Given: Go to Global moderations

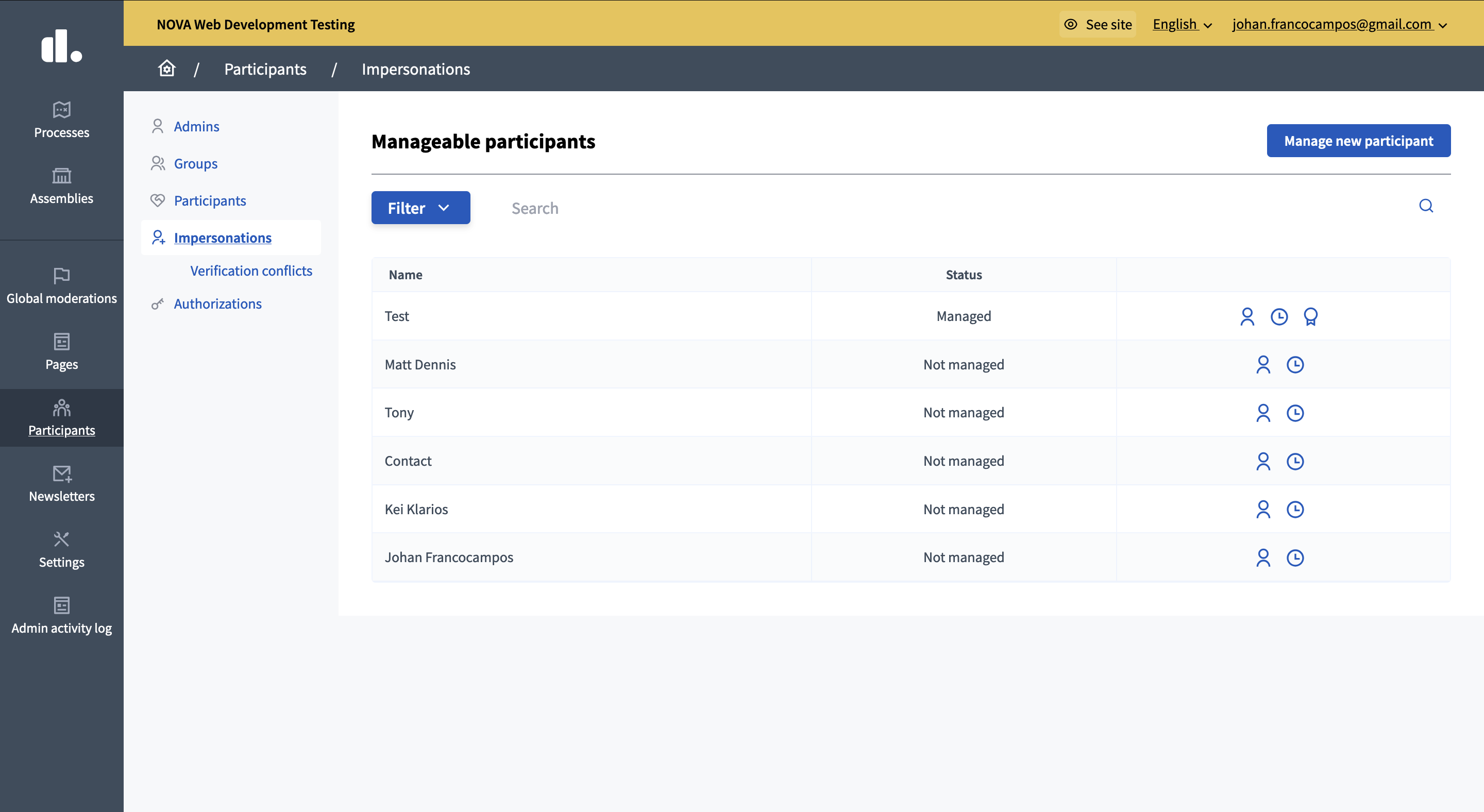Looking at the screenshot, I should click(62, 285).
